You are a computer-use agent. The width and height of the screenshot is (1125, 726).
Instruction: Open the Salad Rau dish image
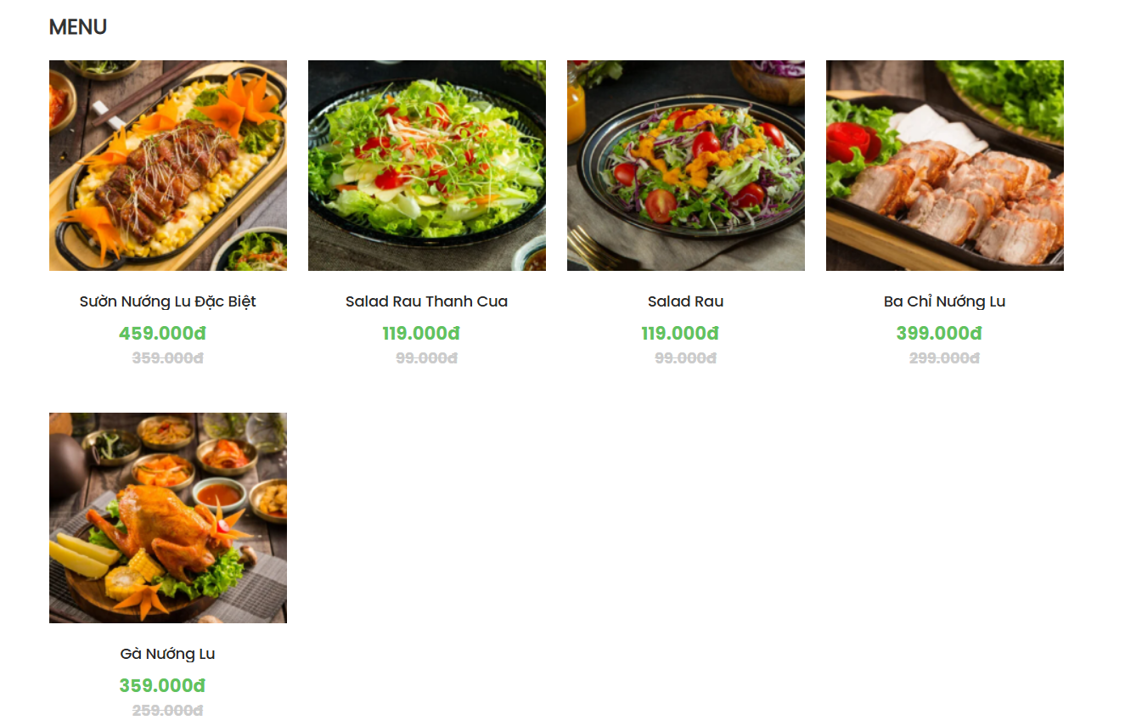coord(685,165)
